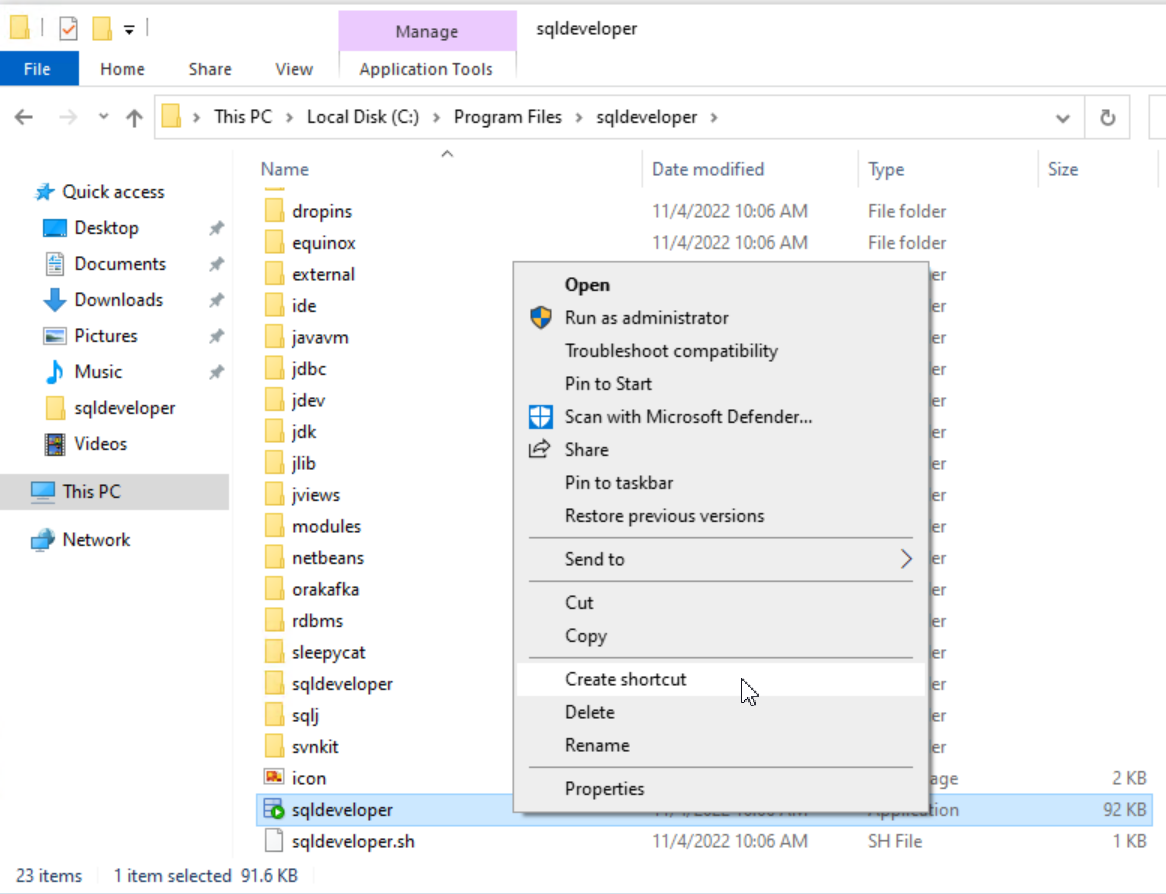The height and width of the screenshot is (894, 1166).
Task: Open the Recent locations dropdown arrow
Action: click(103, 117)
